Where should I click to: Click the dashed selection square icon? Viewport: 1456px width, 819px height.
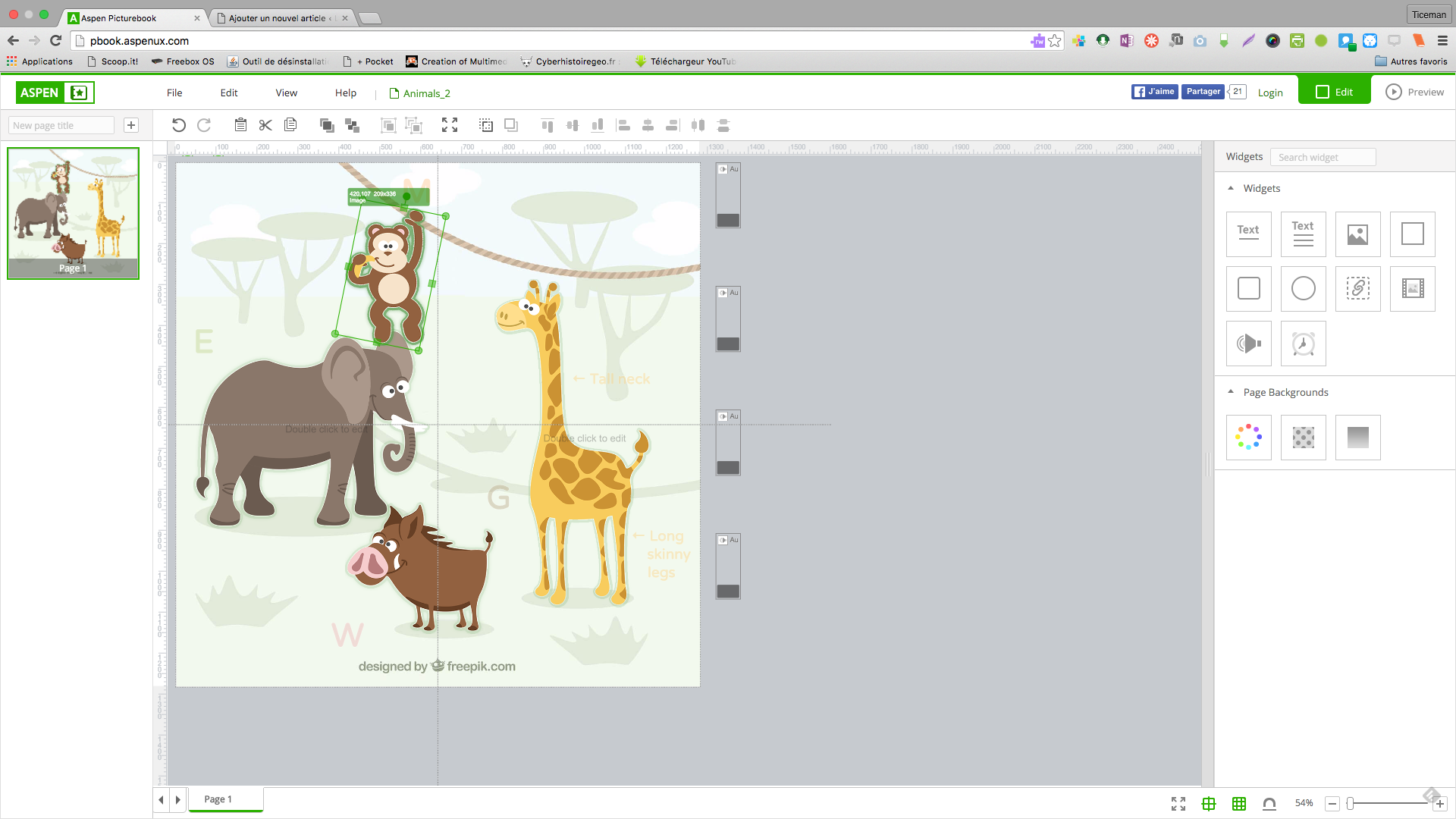point(486,125)
